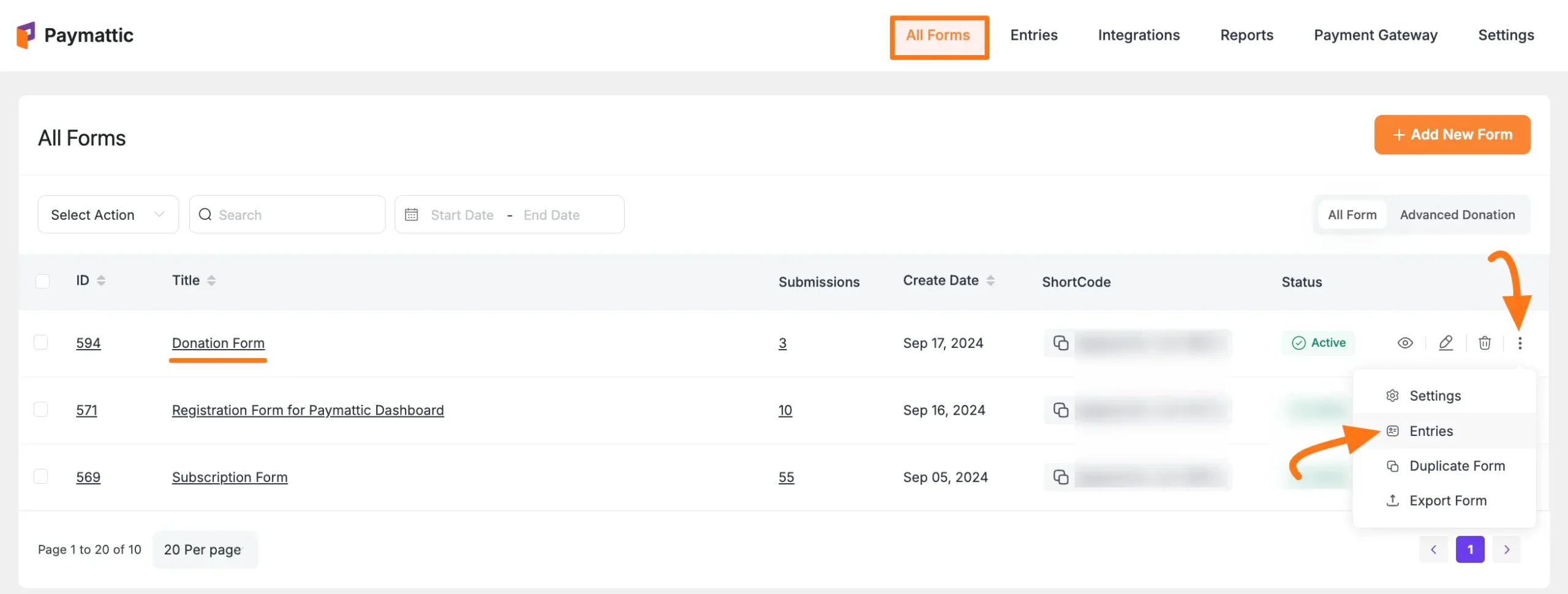
Task: Preview the Donation Form with the eye icon
Action: click(1405, 343)
